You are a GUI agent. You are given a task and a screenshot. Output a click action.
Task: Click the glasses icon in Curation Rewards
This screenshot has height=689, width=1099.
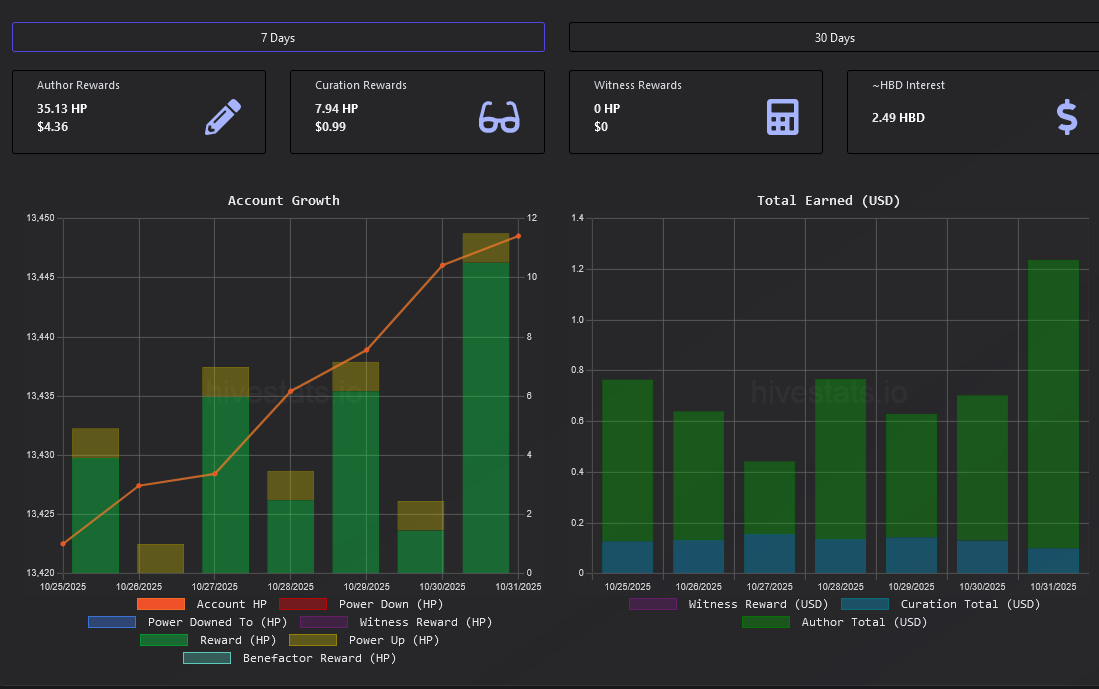[500, 117]
